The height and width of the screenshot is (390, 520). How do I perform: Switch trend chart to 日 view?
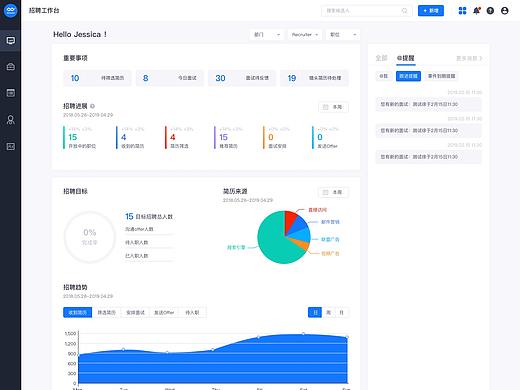pyautogui.click(x=315, y=312)
